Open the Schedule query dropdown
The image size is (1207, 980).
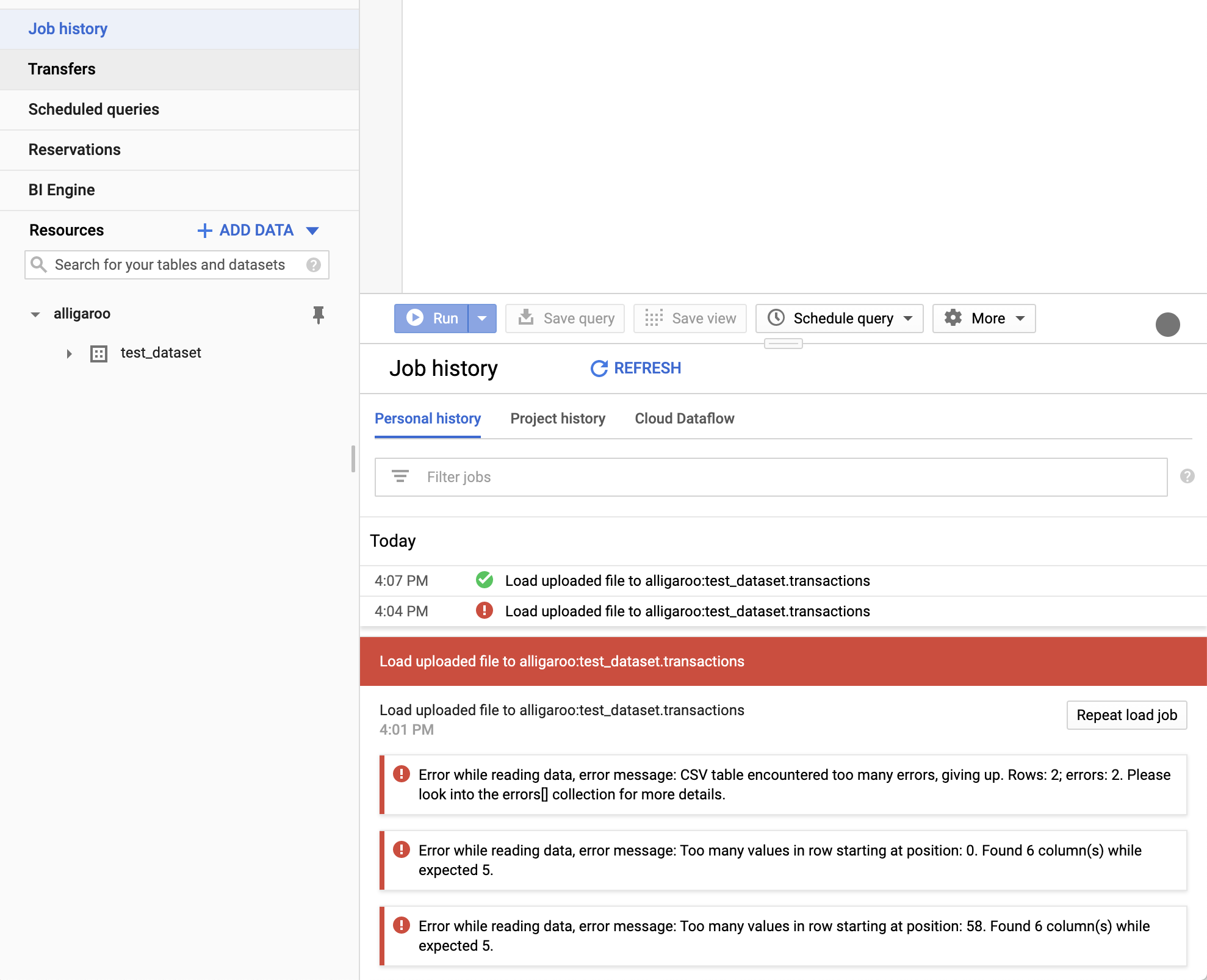click(x=839, y=319)
